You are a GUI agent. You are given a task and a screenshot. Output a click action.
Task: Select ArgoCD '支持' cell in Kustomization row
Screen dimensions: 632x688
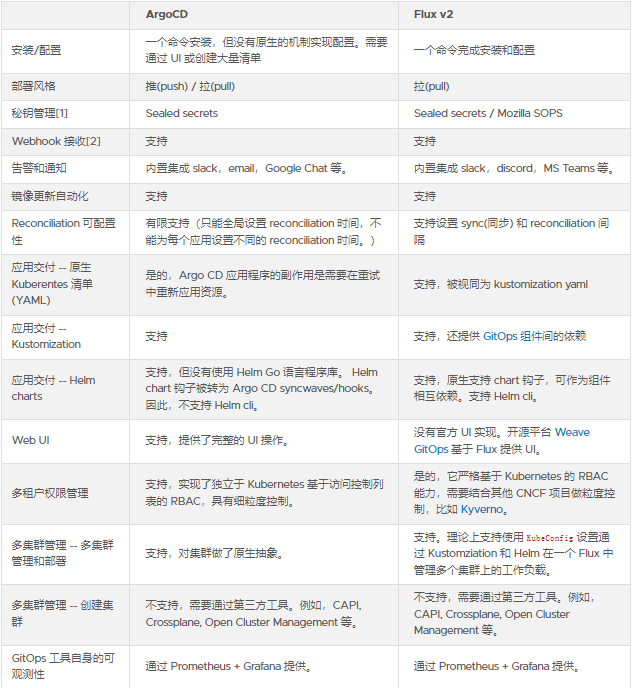[157, 337]
